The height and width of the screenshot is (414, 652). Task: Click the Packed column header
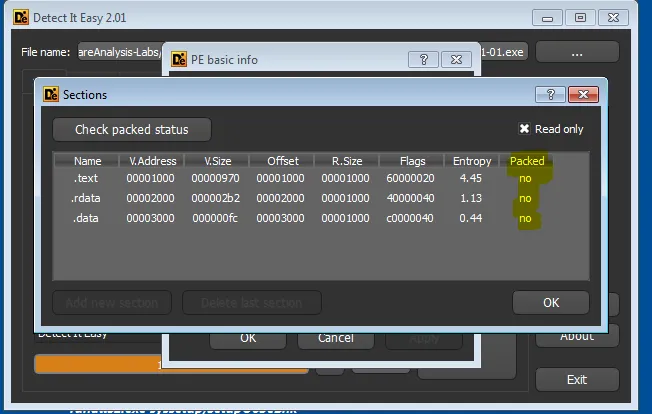(x=527, y=161)
